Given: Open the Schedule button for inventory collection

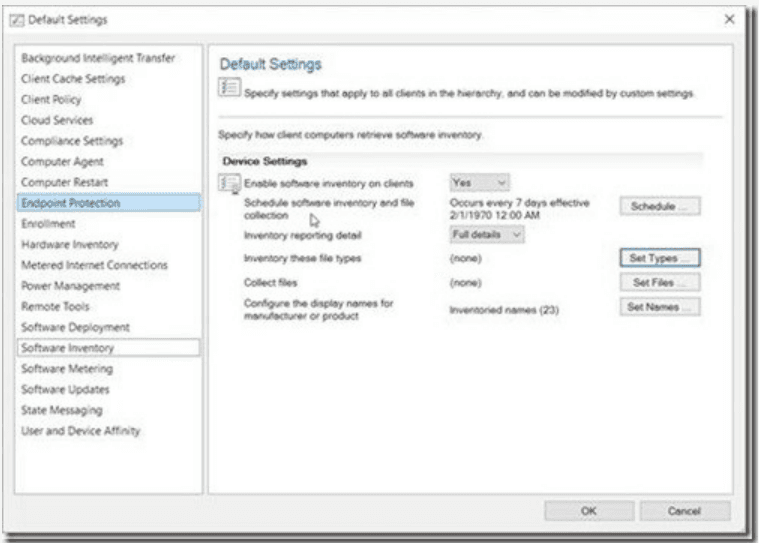Looking at the screenshot, I should coord(659,206).
